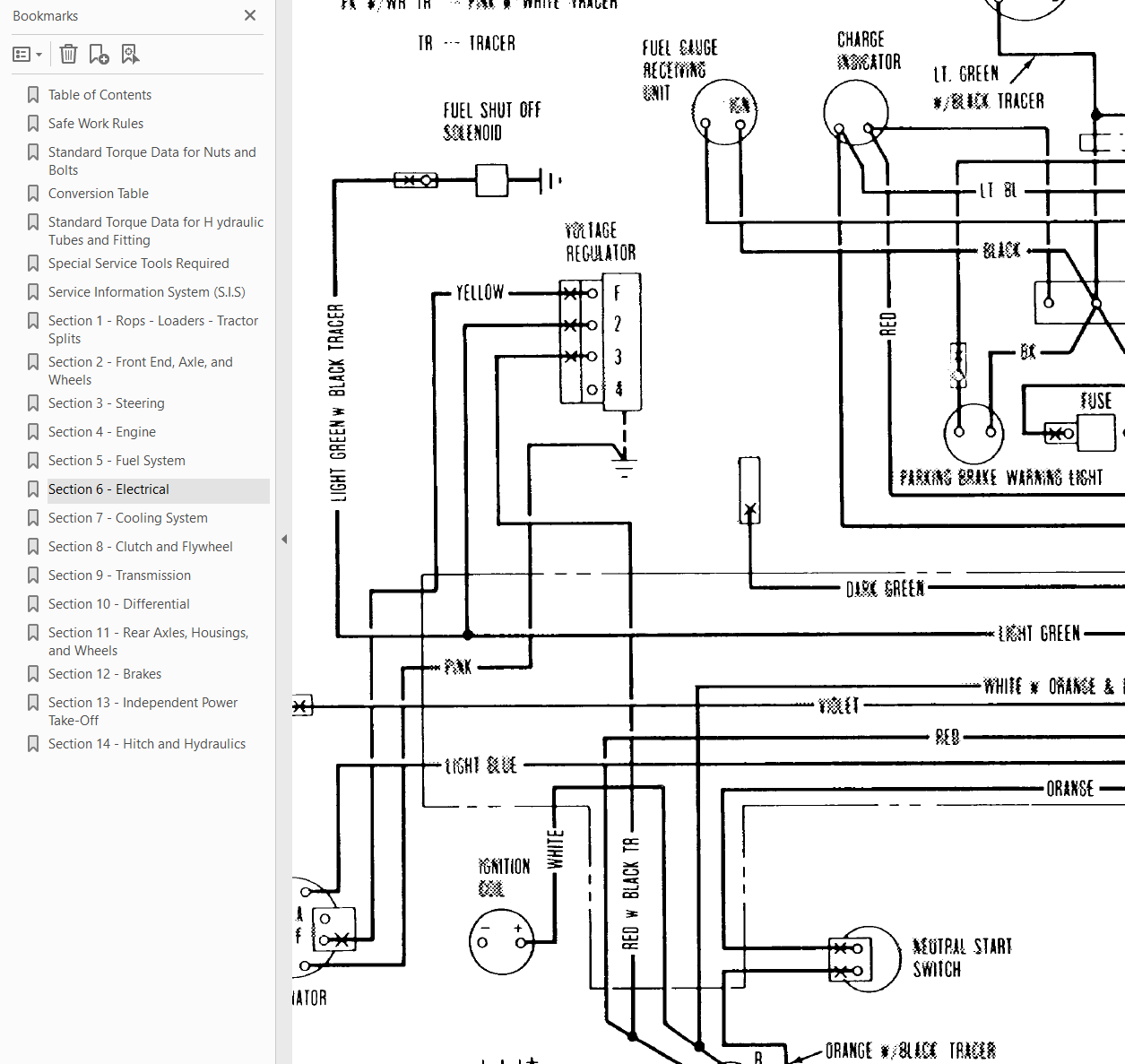Viewport: 1125px width, 1064px height.
Task: Go to Standard Torque Data for Hydraulic Tubes
Action: (x=156, y=231)
